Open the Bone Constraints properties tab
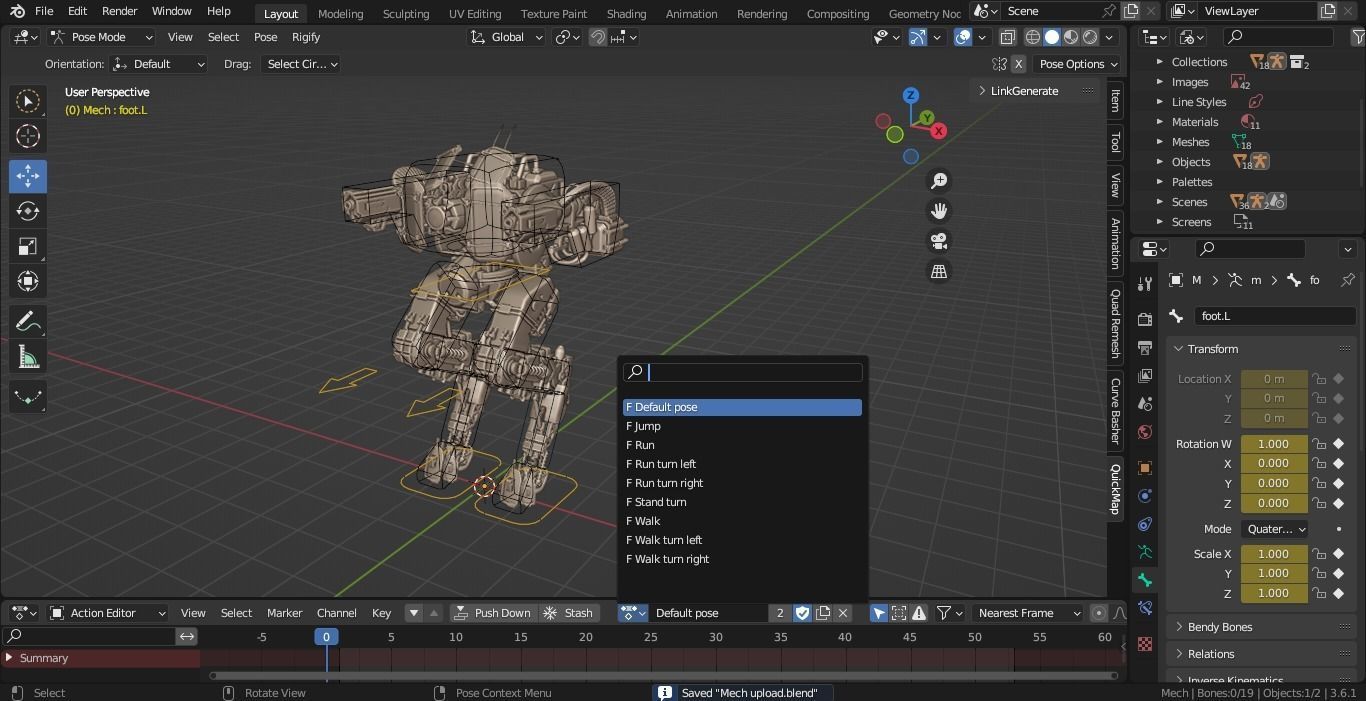 [1145, 608]
